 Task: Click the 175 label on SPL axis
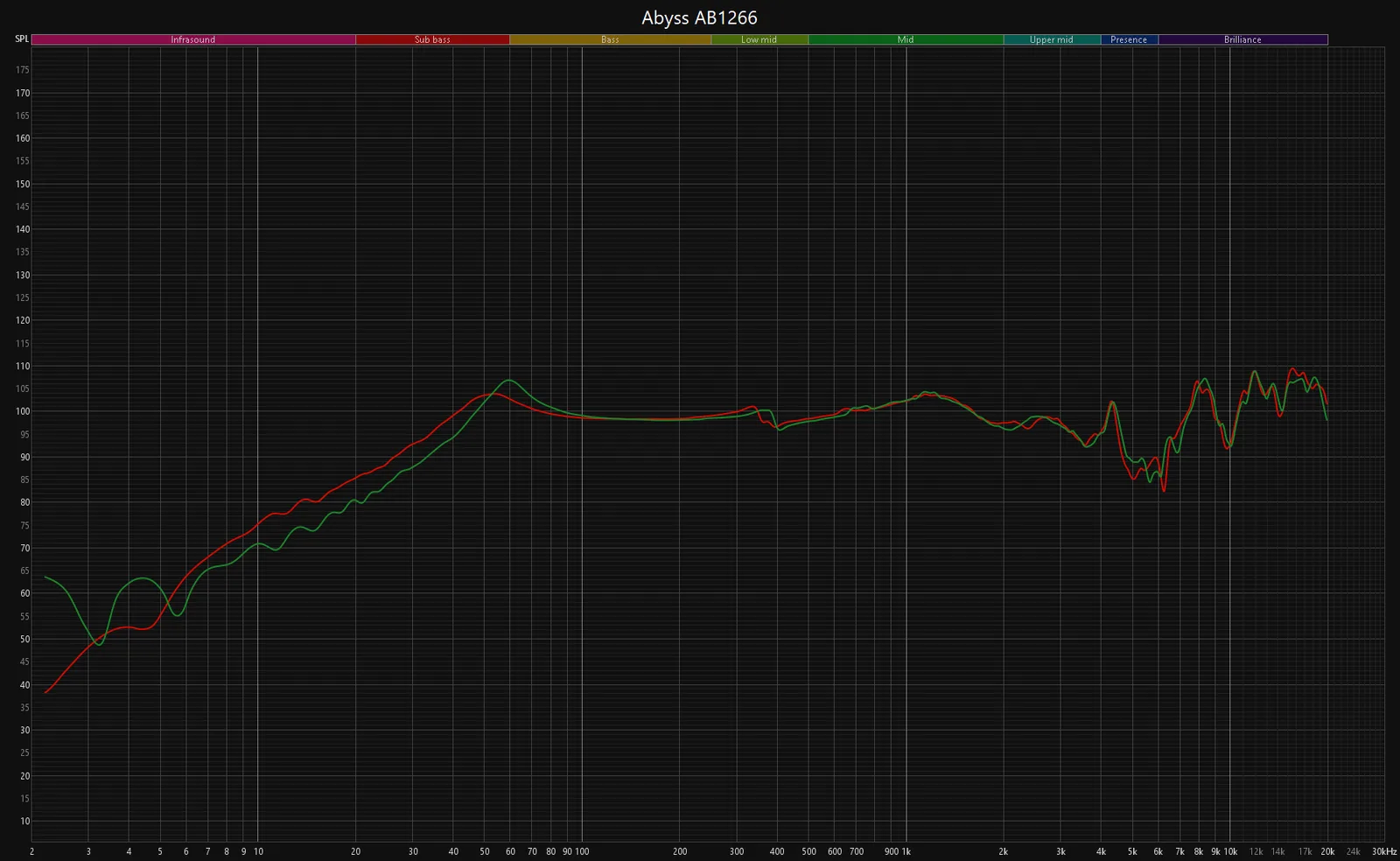coord(23,70)
